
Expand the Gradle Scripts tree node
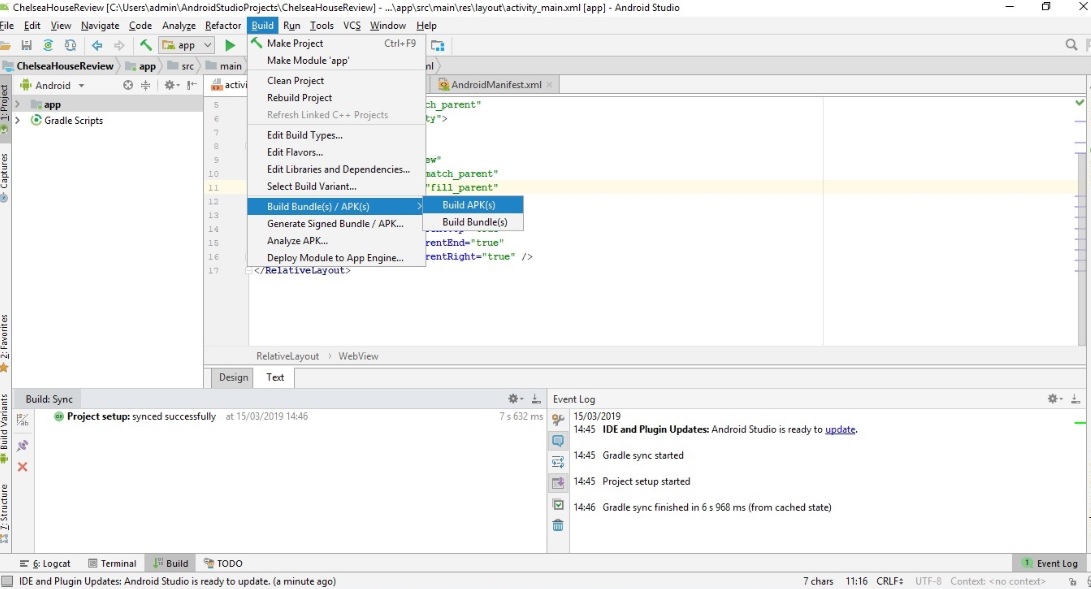click(18, 120)
